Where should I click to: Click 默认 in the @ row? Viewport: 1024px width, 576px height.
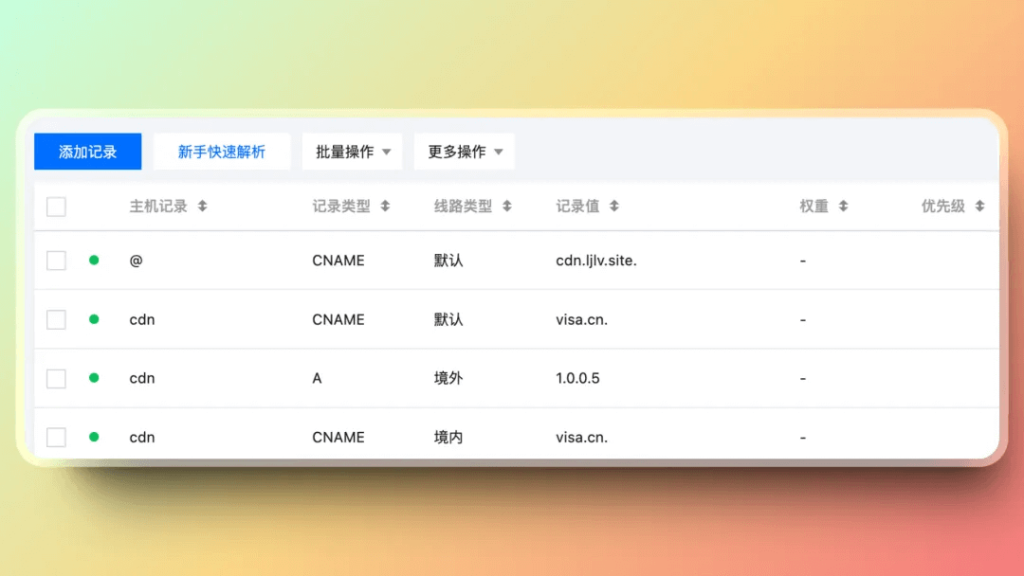[x=449, y=261]
